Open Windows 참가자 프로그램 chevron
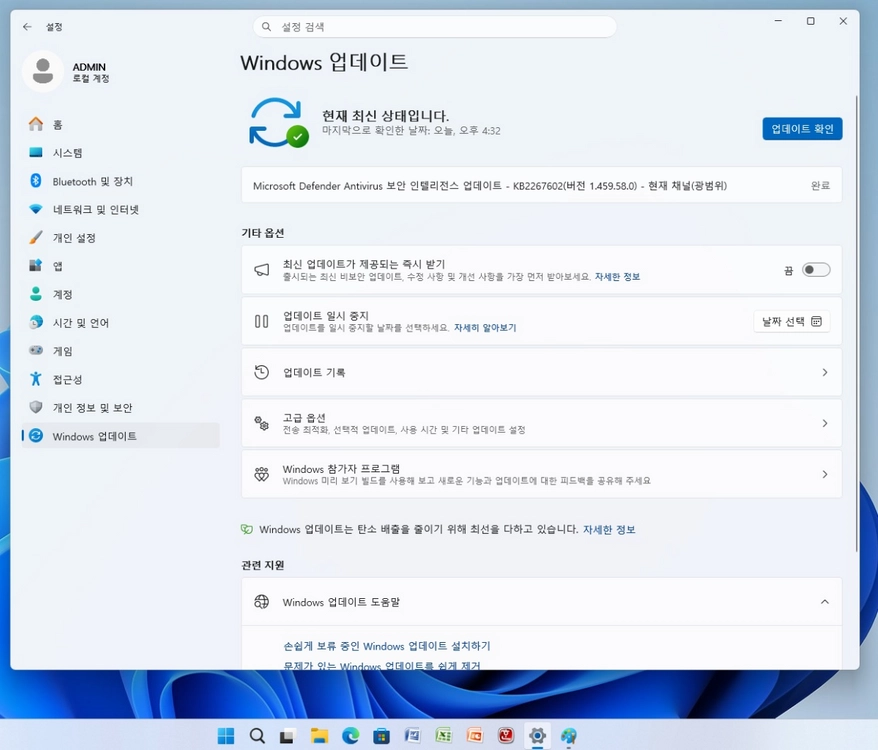The width and height of the screenshot is (878, 750). pyautogui.click(x=825, y=474)
